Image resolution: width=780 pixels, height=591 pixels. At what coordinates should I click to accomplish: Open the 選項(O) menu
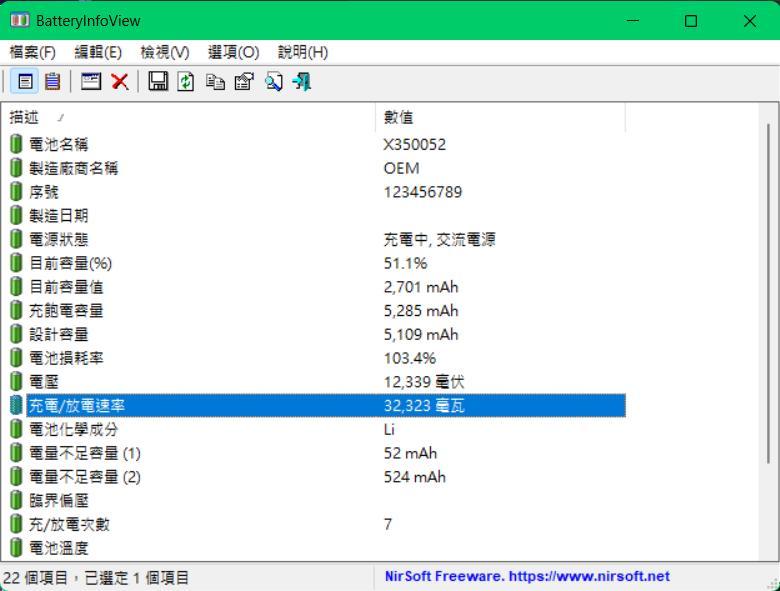point(233,52)
